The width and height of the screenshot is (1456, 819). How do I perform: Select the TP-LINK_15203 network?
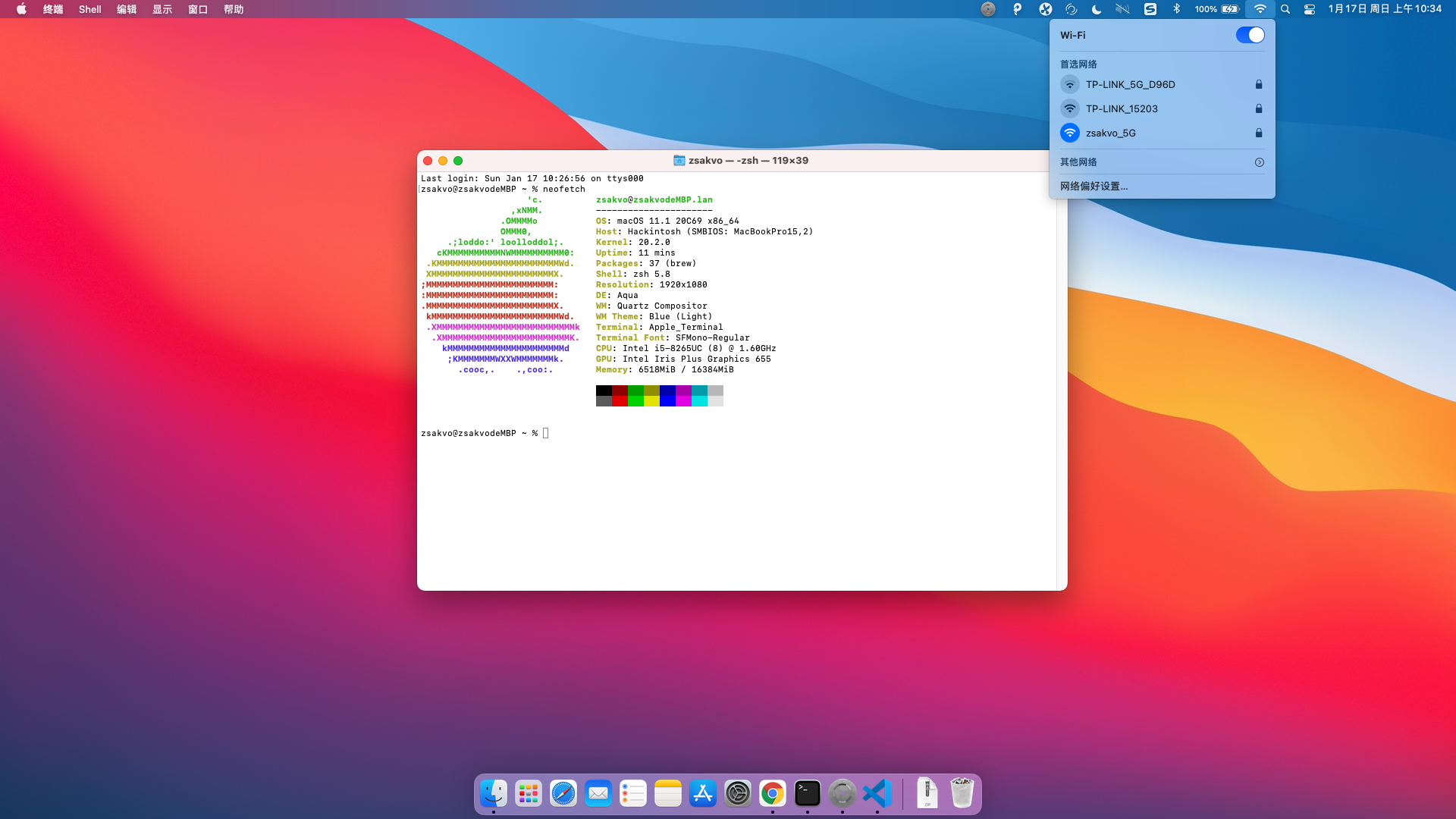tap(1122, 108)
